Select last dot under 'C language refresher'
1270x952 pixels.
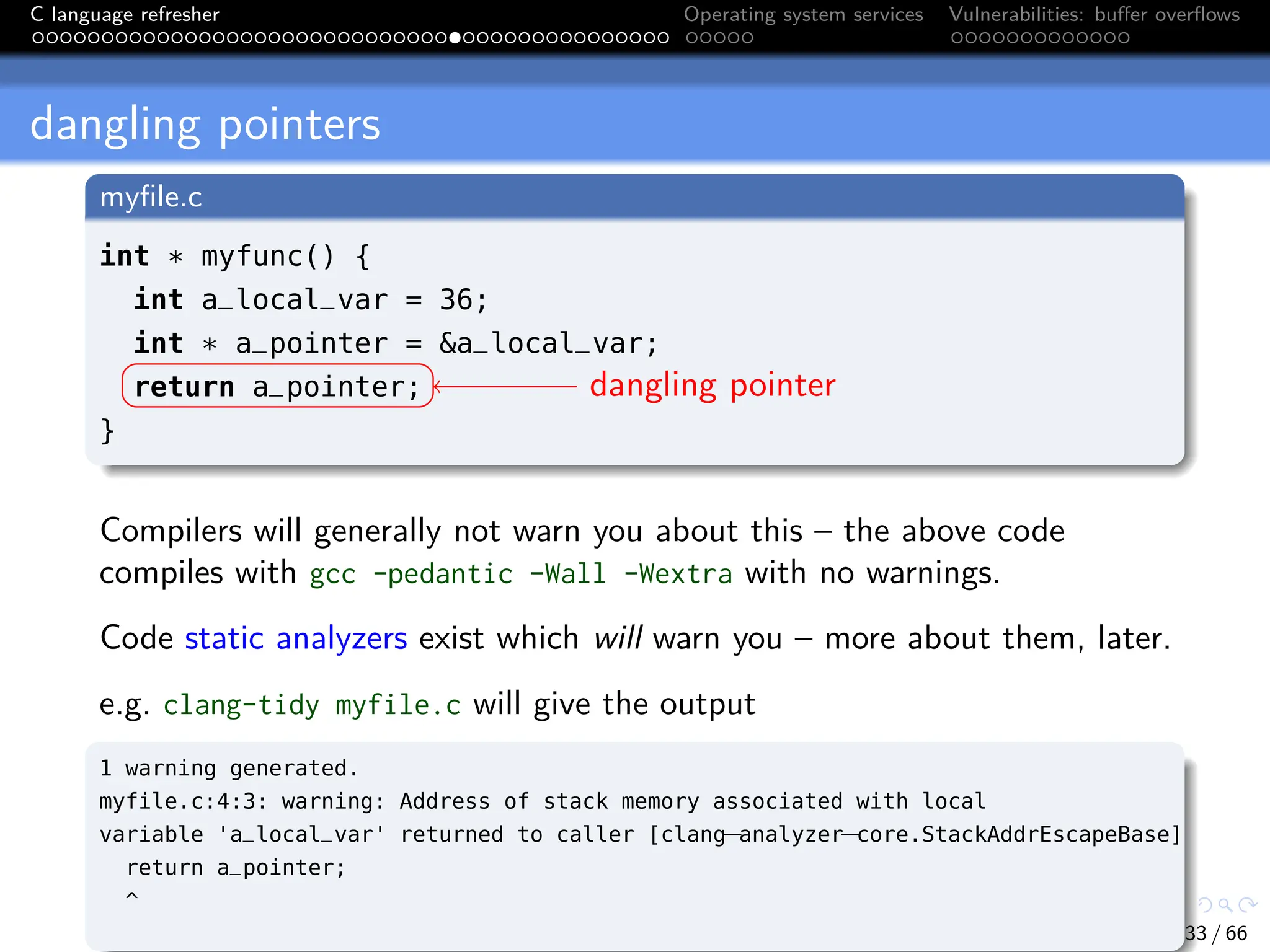(663, 38)
